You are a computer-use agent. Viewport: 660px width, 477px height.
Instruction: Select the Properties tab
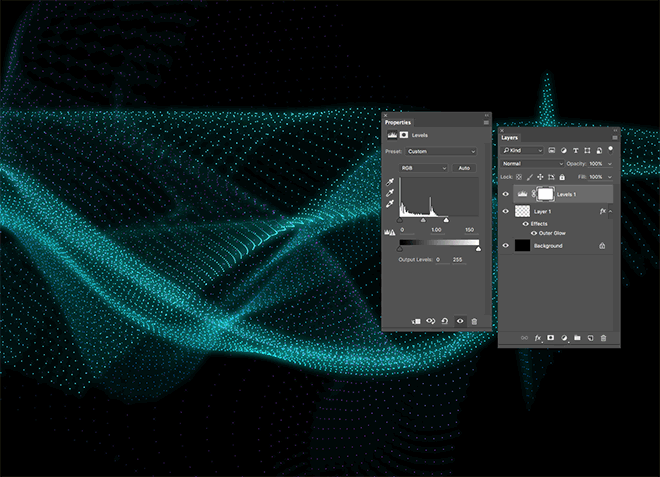(x=398, y=123)
